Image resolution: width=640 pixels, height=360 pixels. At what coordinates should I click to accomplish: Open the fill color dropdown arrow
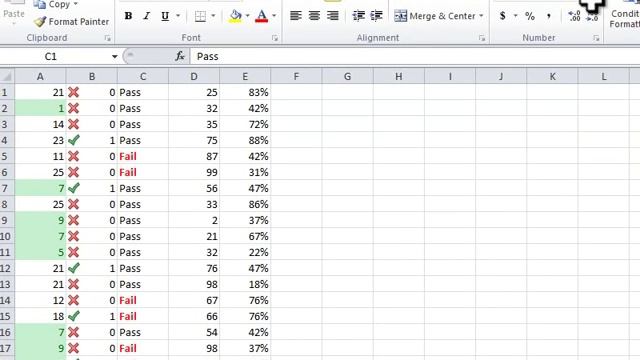pyautogui.click(x=247, y=16)
